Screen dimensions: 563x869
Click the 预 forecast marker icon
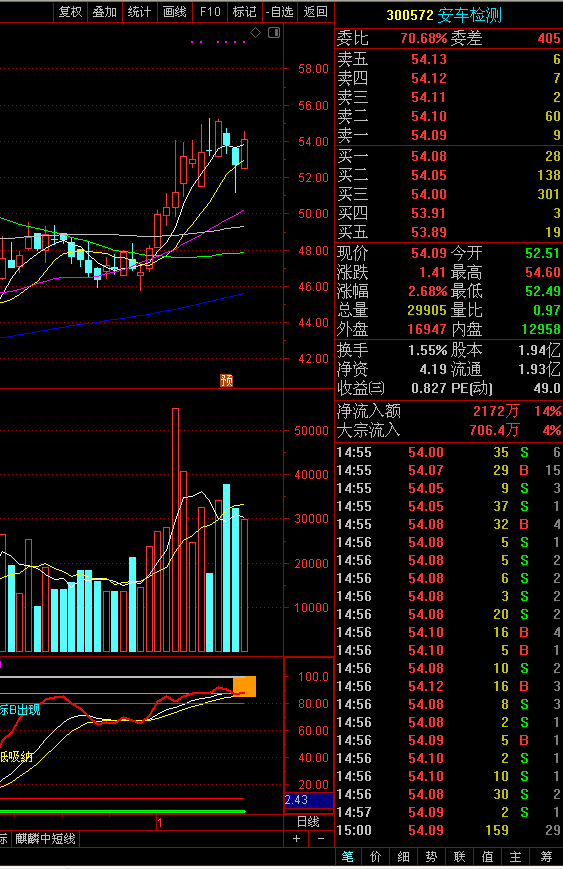click(227, 380)
